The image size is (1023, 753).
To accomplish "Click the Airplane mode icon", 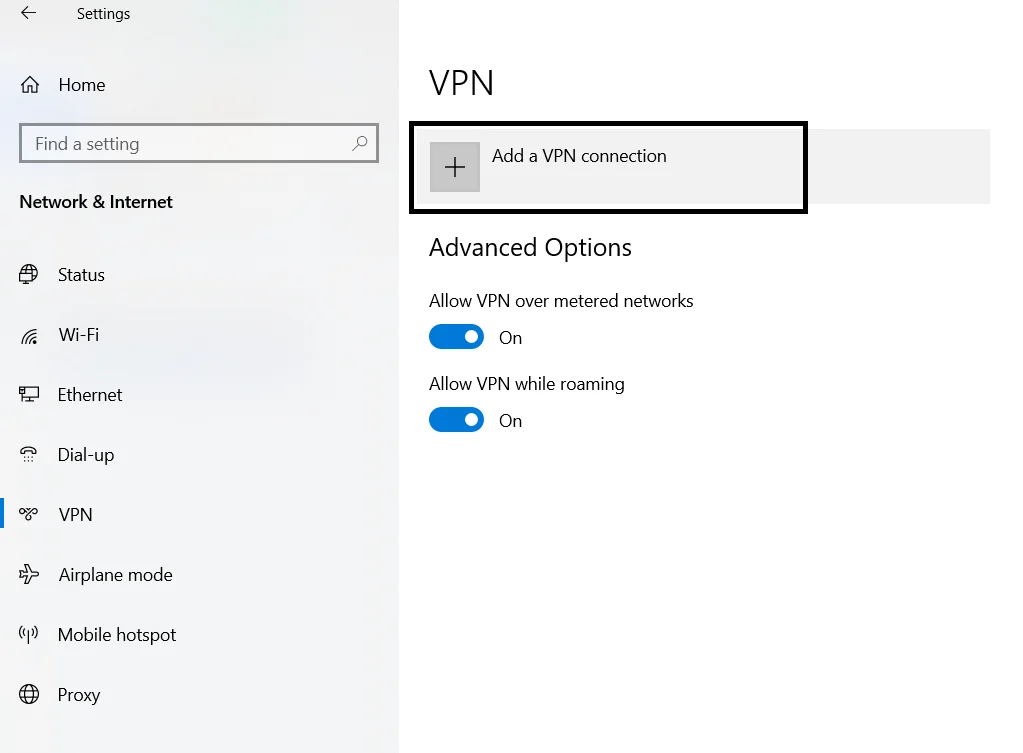I will (29, 574).
